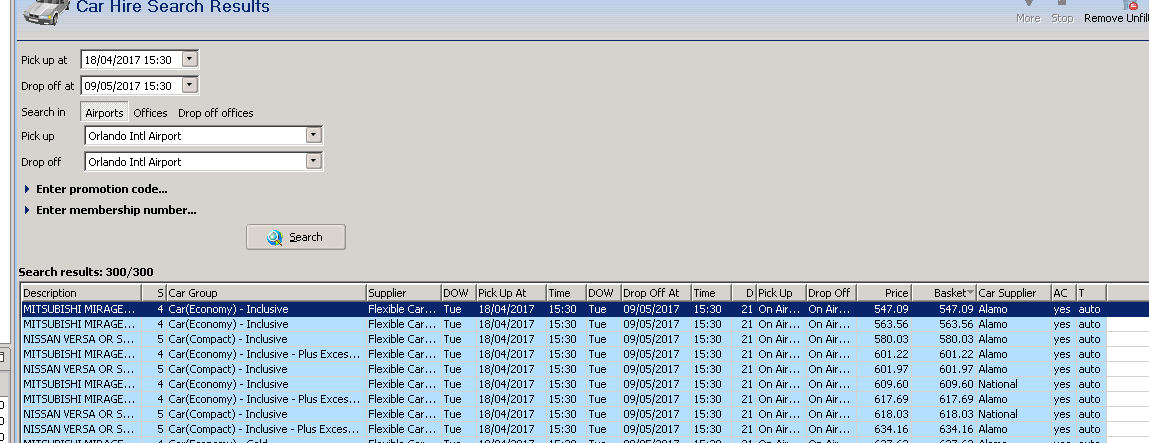Click the More toolbar button
1149x443 pixels.
pos(1028,13)
